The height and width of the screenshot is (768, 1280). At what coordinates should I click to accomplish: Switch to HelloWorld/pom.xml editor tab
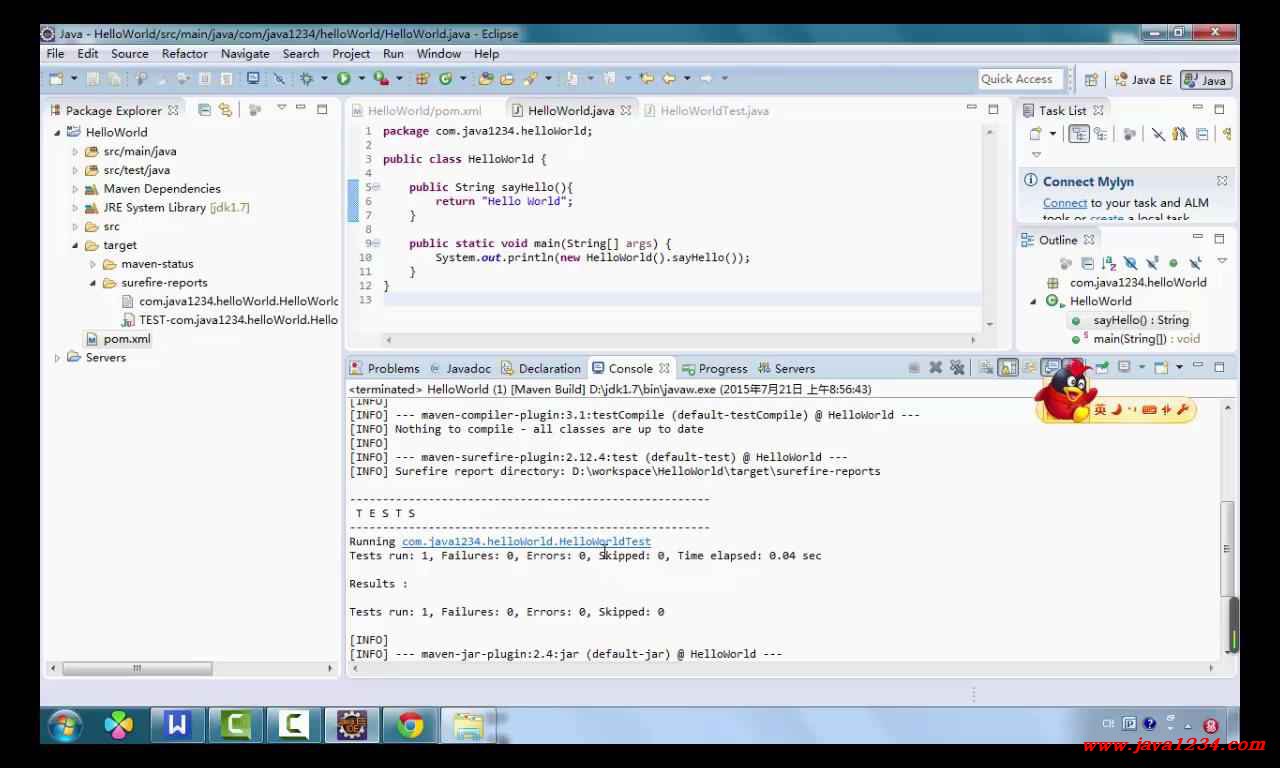pyautogui.click(x=415, y=111)
